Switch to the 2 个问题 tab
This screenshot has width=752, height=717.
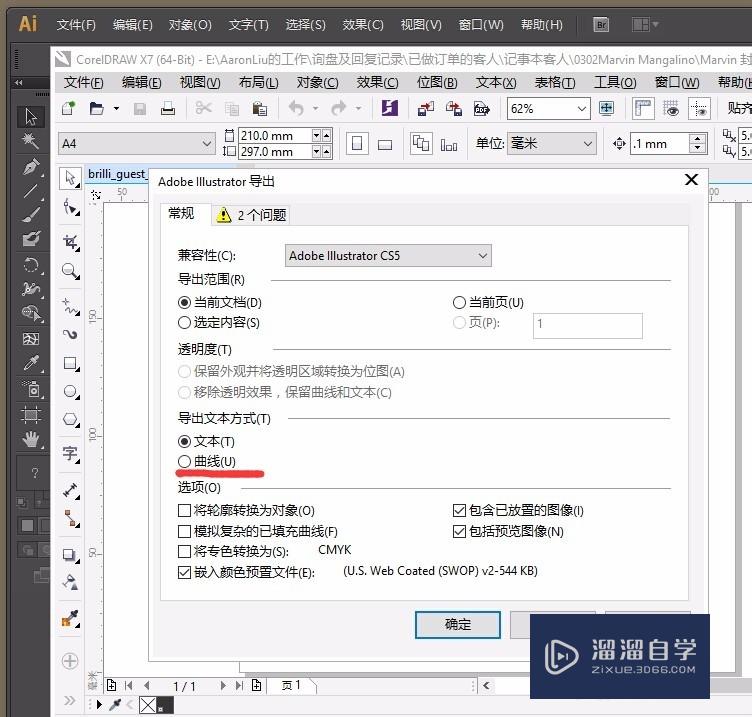click(251, 214)
